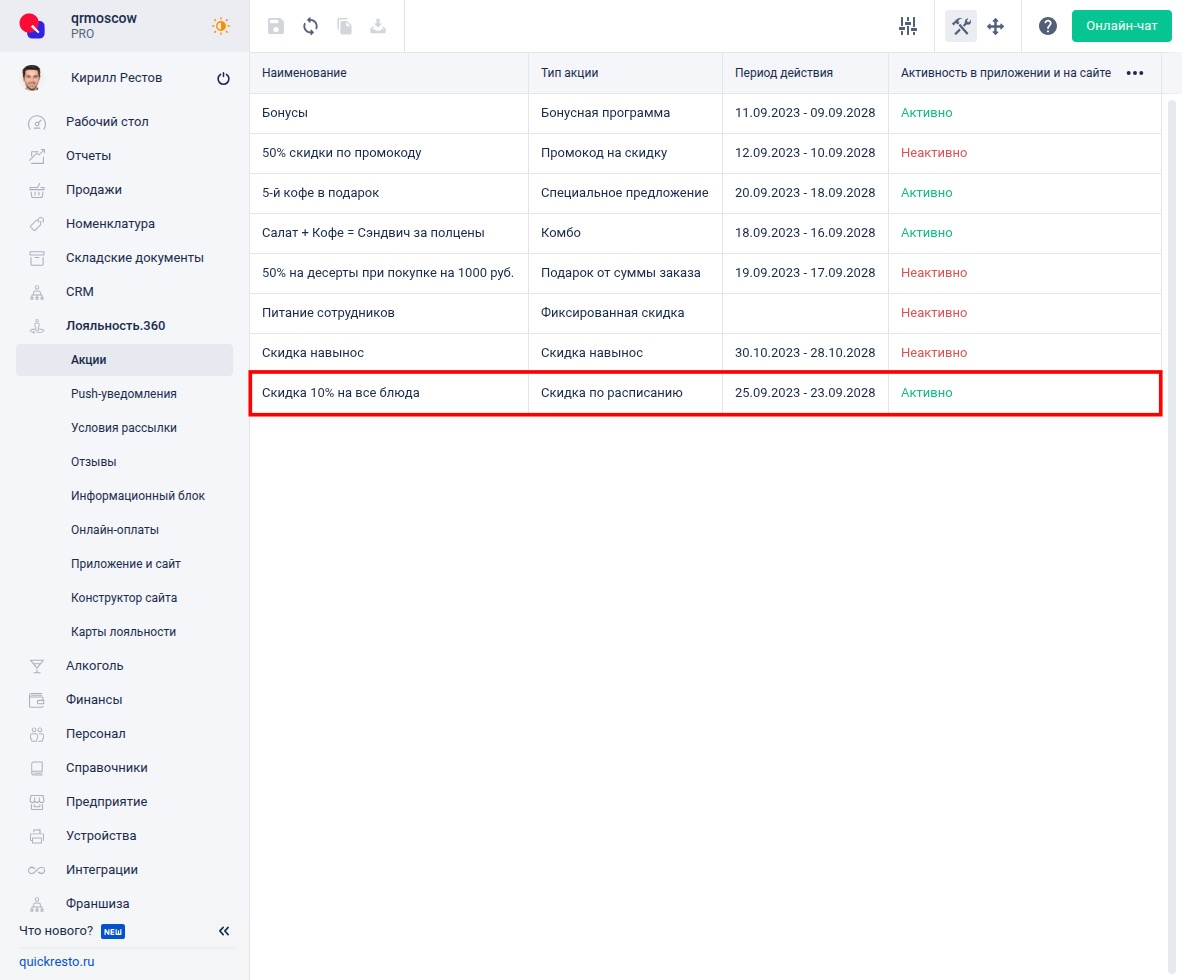
Task: Open the three-dots column options menu
Action: click(x=1135, y=73)
